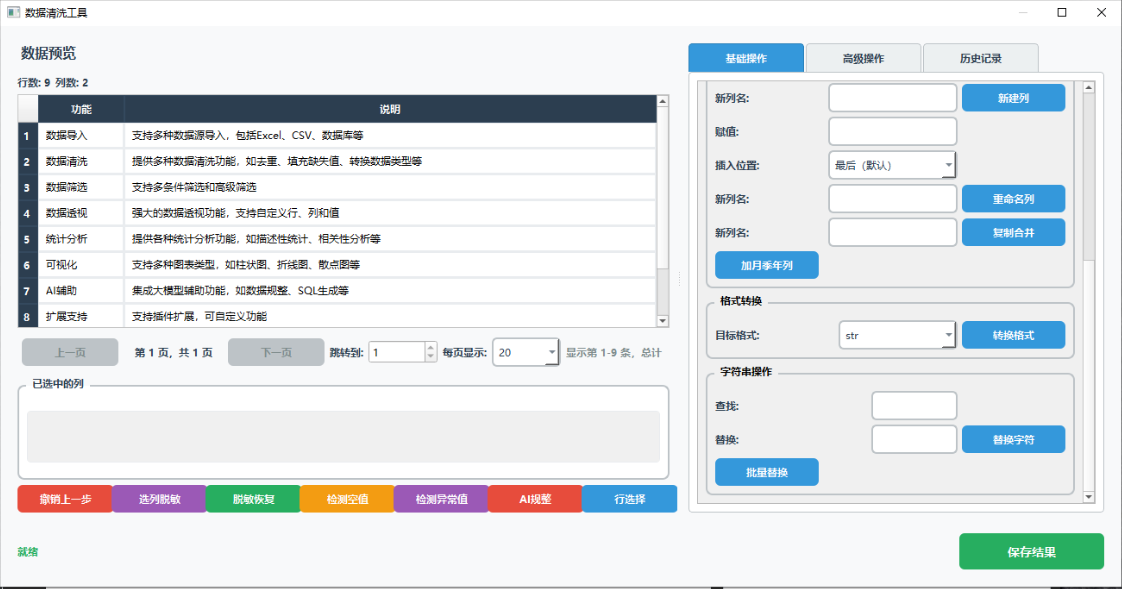Open the 历史记录 tab

coord(980,58)
